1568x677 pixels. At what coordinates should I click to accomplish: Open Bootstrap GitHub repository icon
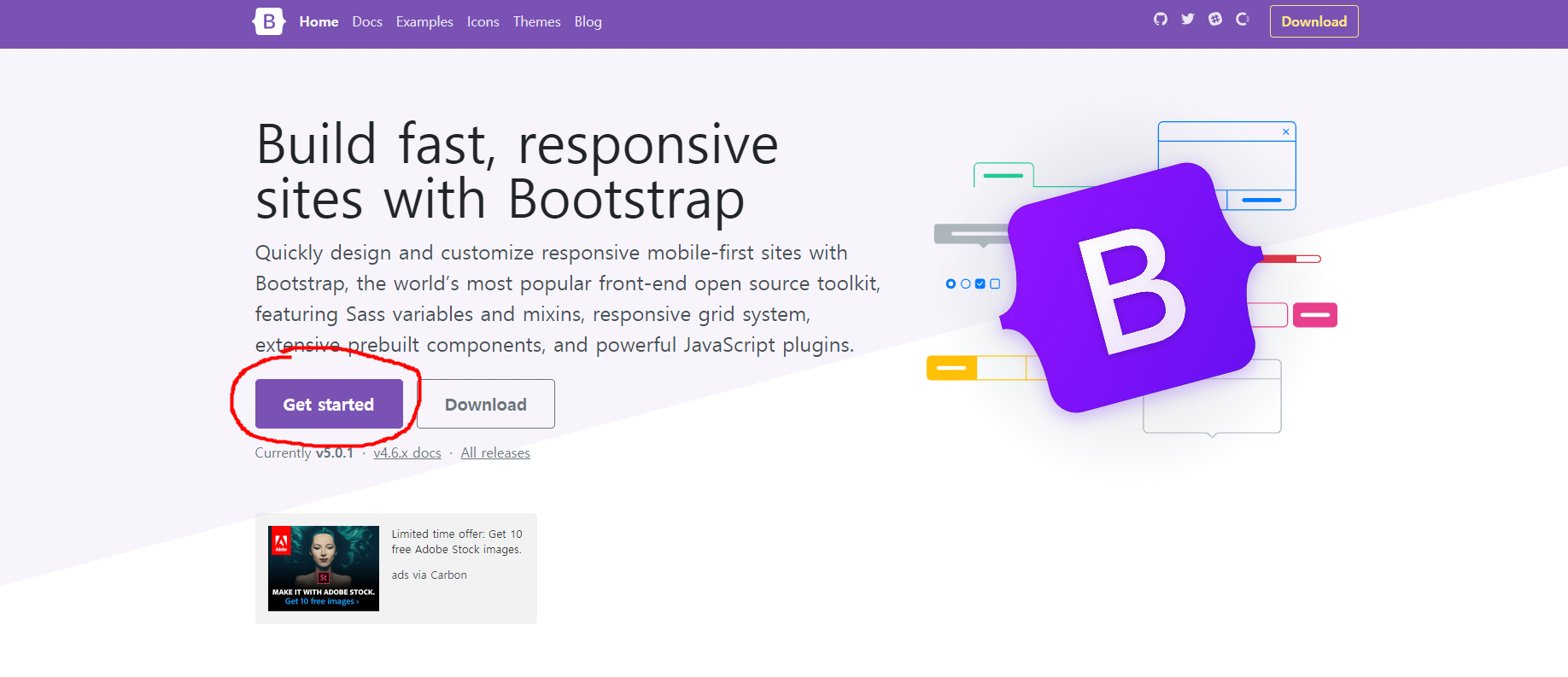point(1160,19)
